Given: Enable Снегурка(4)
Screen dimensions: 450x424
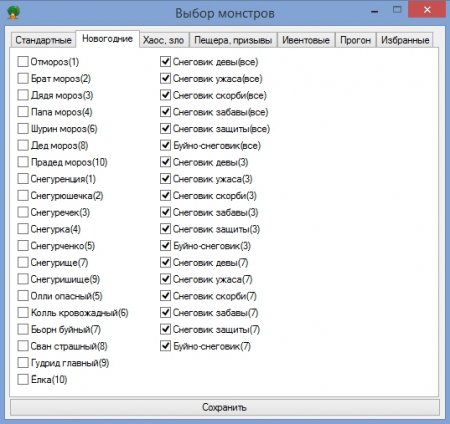Looking at the screenshot, I should click(x=23, y=229).
